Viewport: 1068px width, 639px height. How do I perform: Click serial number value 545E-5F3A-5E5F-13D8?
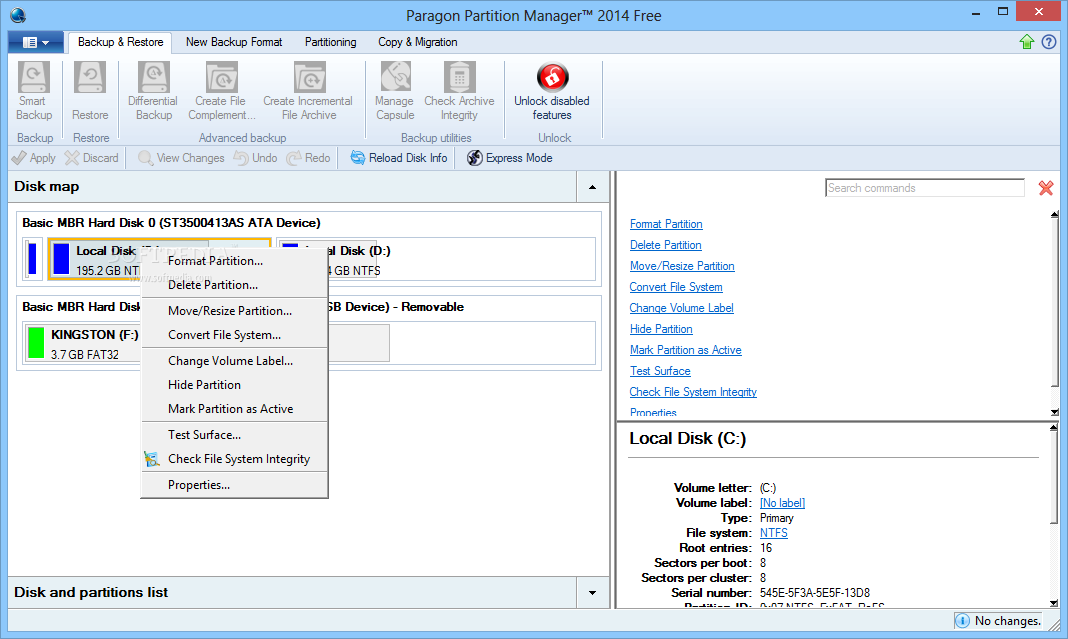coord(815,593)
